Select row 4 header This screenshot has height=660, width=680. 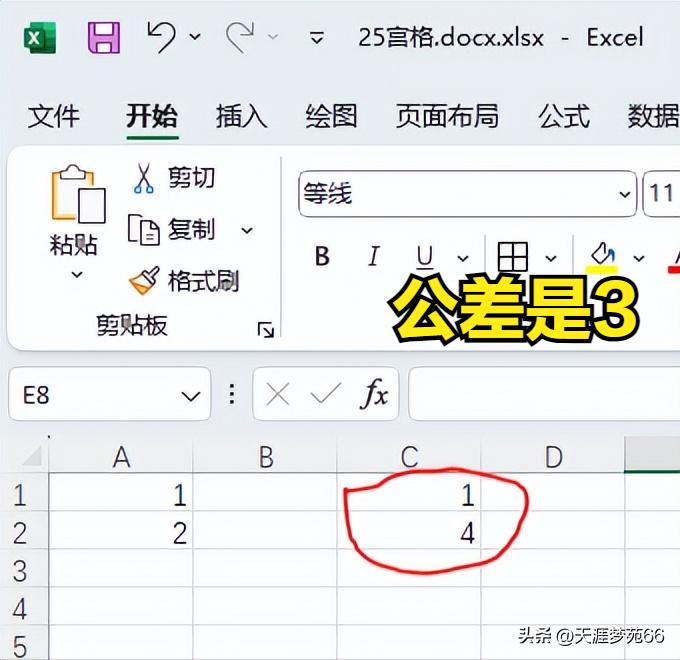pos(24,608)
